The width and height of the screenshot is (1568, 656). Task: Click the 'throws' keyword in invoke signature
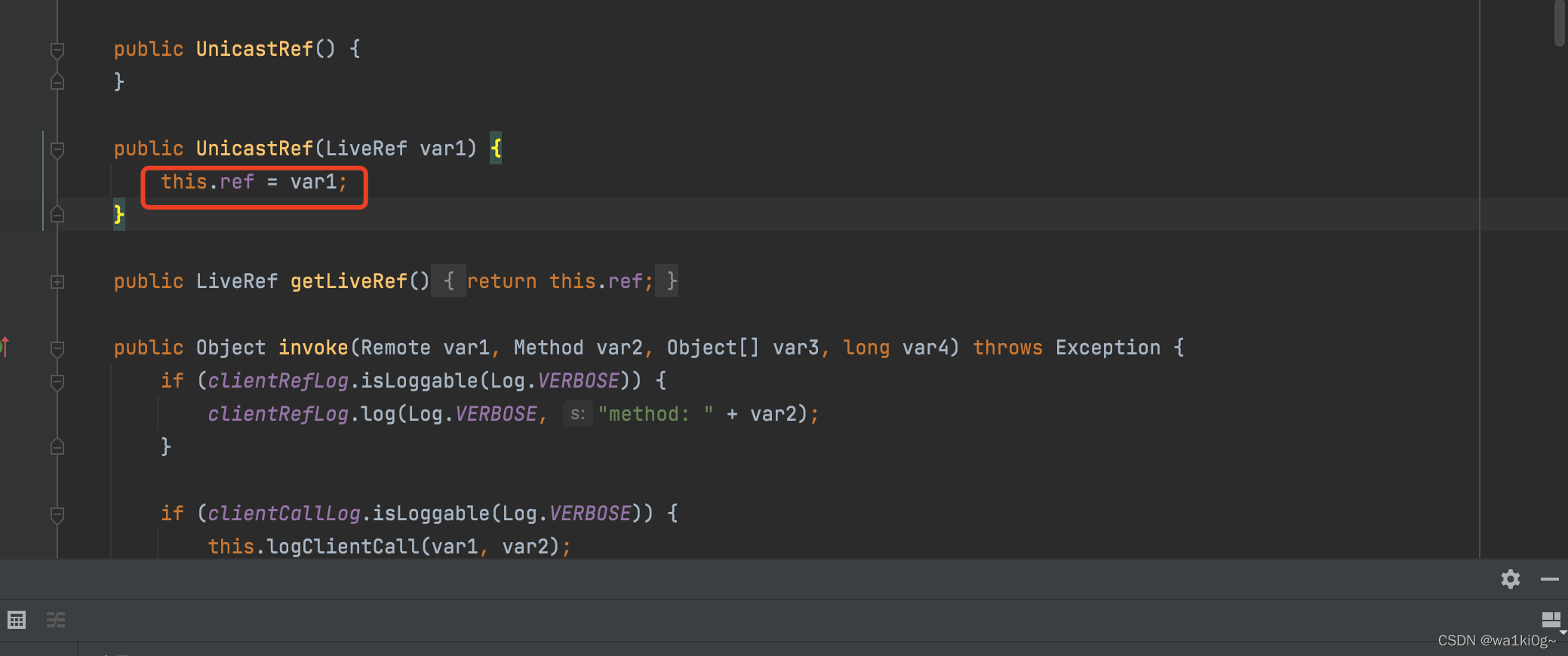pos(1007,348)
